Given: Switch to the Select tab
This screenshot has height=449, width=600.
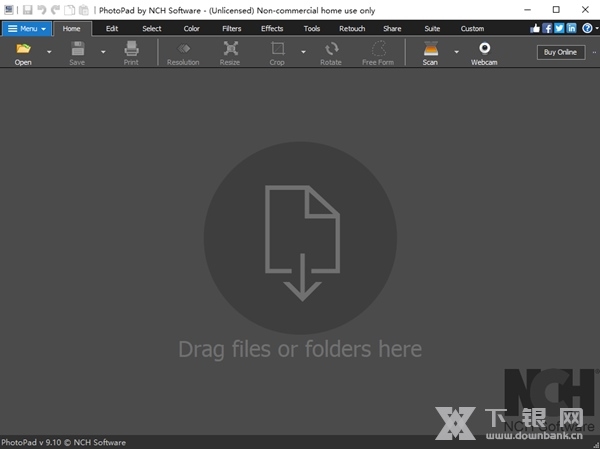Looking at the screenshot, I should [x=152, y=29].
